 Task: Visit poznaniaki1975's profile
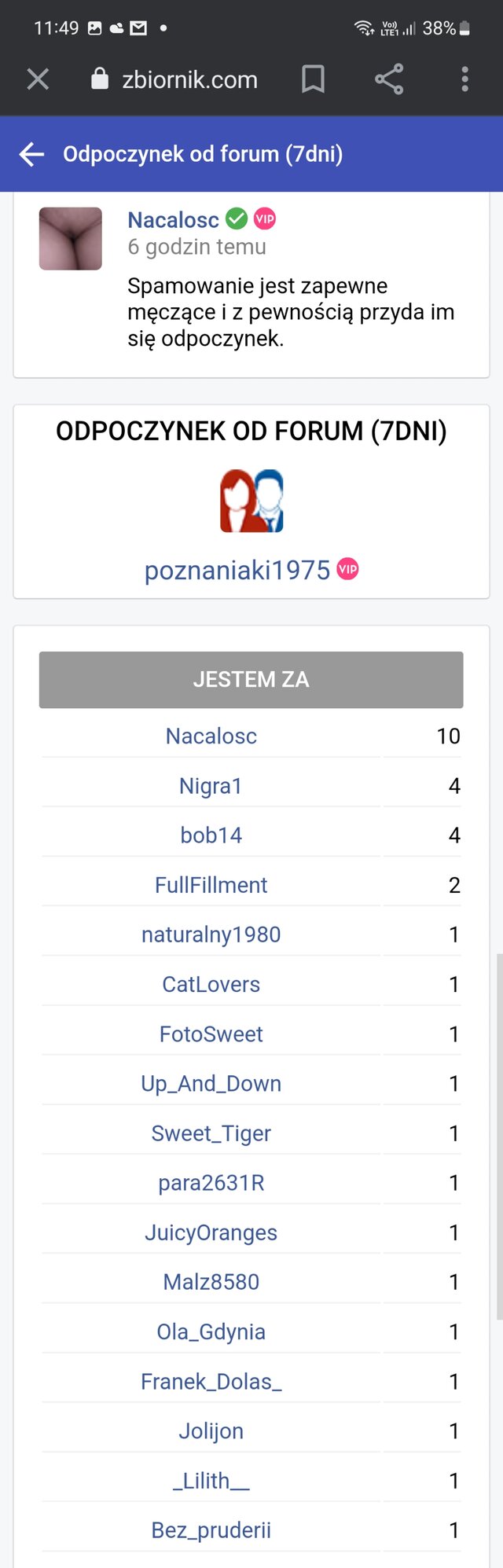237,570
